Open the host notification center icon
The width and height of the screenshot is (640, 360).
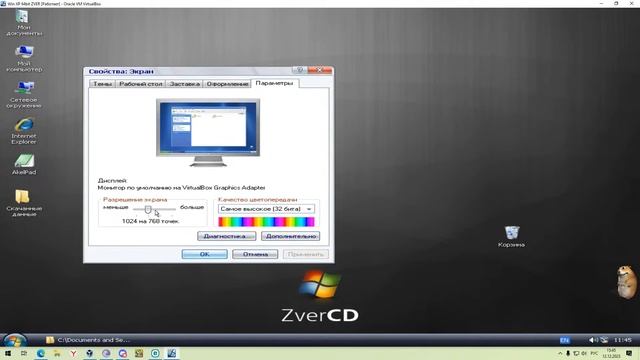point(629,353)
